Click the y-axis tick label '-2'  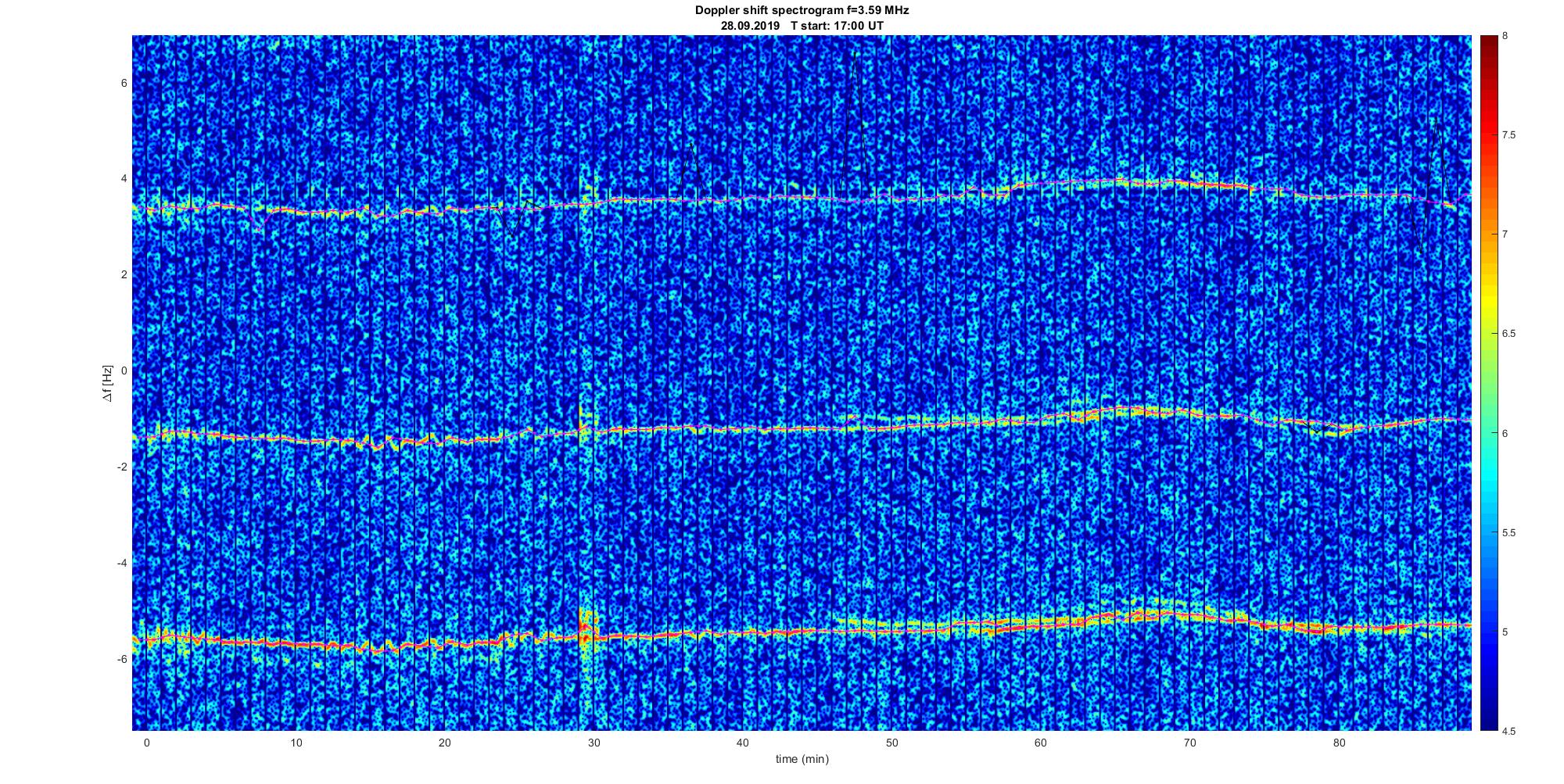click(122, 467)
